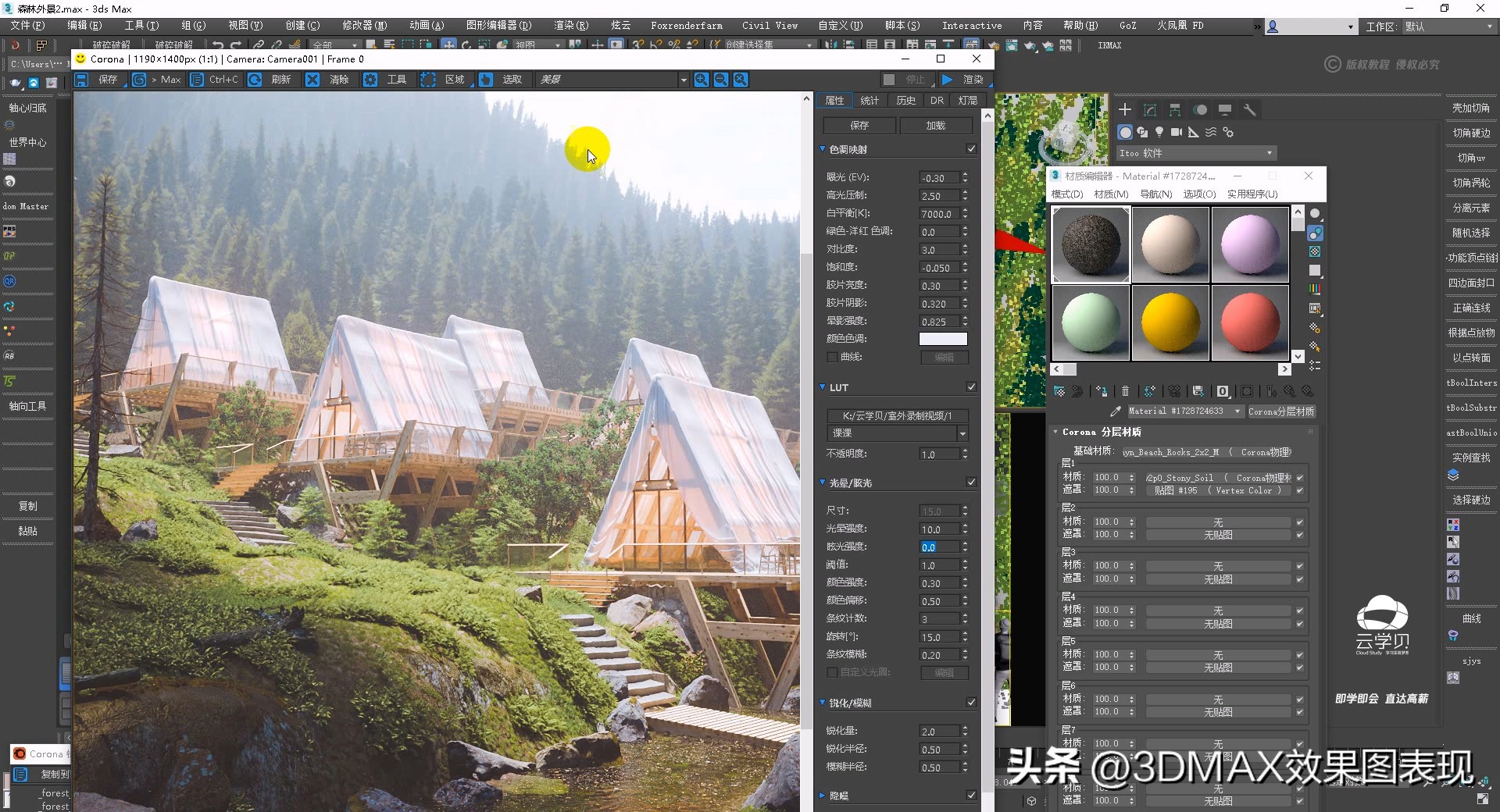Select the Lights category bulb icon

pyautogui.click(x=1159, y=132)
